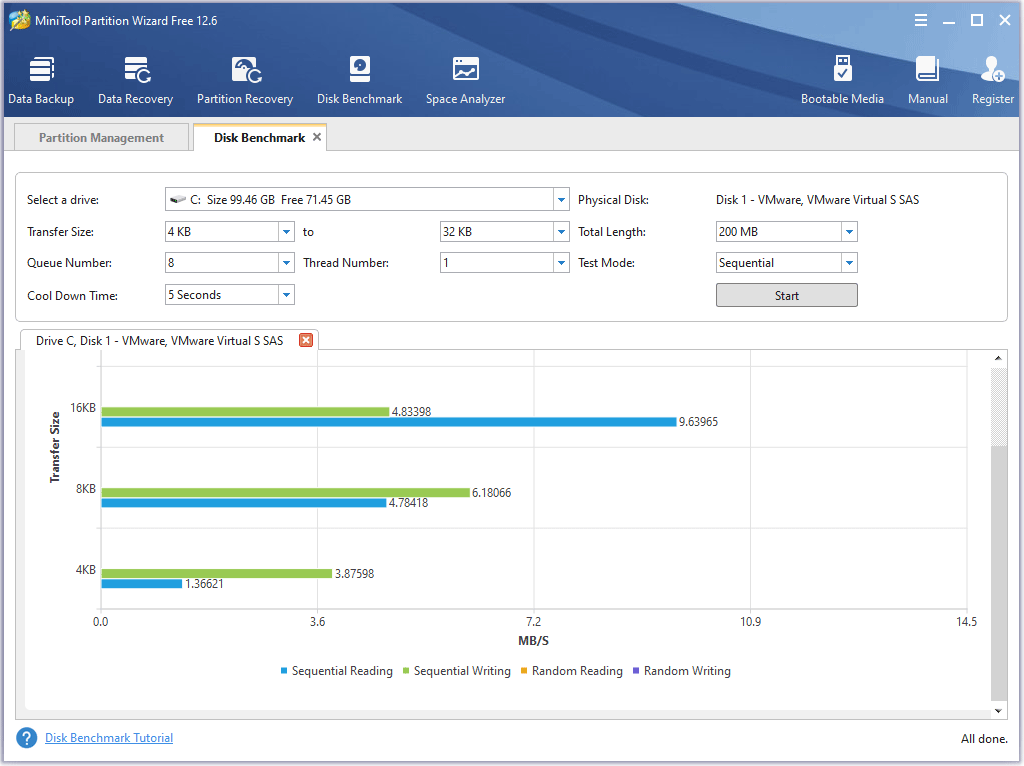
Task: Click the 16KB sequential reading bar
Action: point(389,422)
